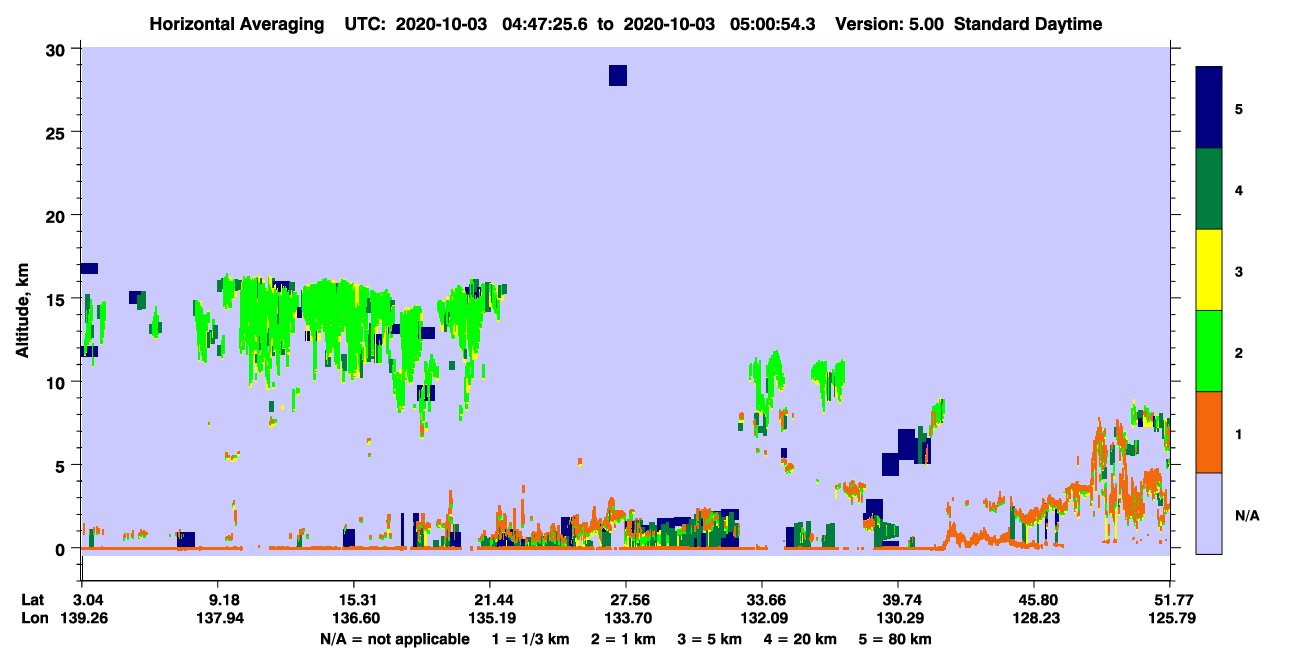Click the bright green colorbar segment labeled 2
1300x667 pixels.
(x=1209, y=351)
